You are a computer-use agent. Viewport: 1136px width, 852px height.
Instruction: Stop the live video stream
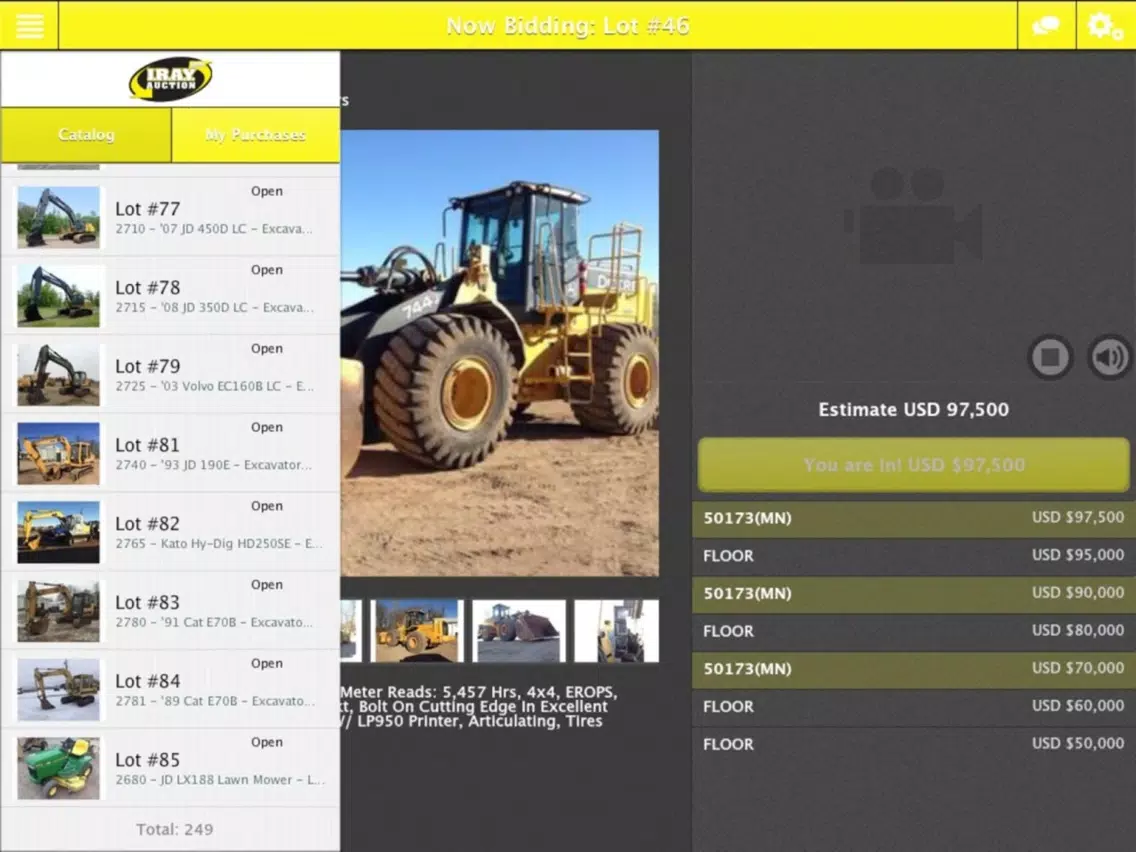1051,356
